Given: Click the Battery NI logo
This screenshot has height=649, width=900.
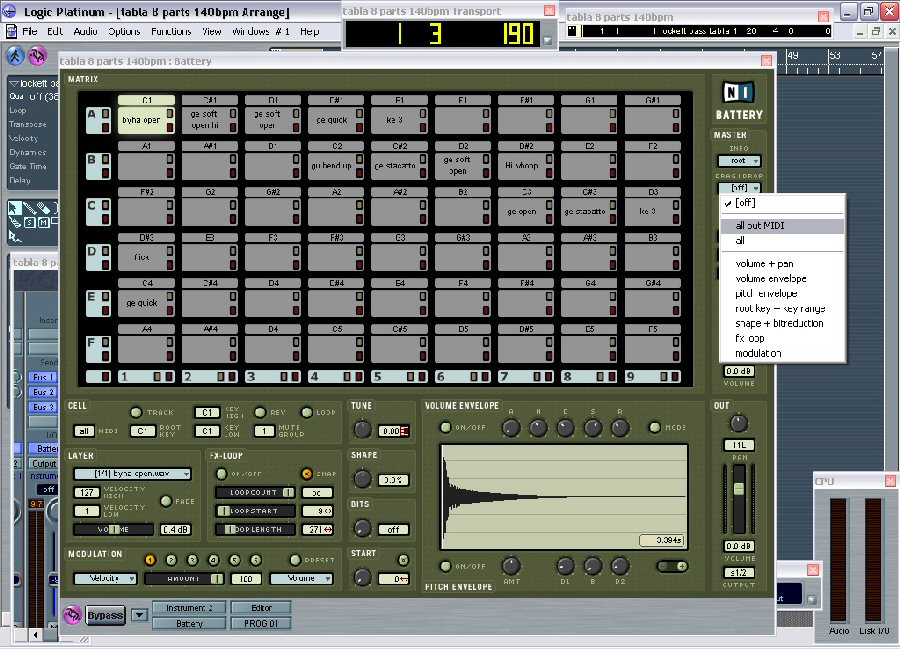Looking at the screenshot, I should tap(739, 93).
